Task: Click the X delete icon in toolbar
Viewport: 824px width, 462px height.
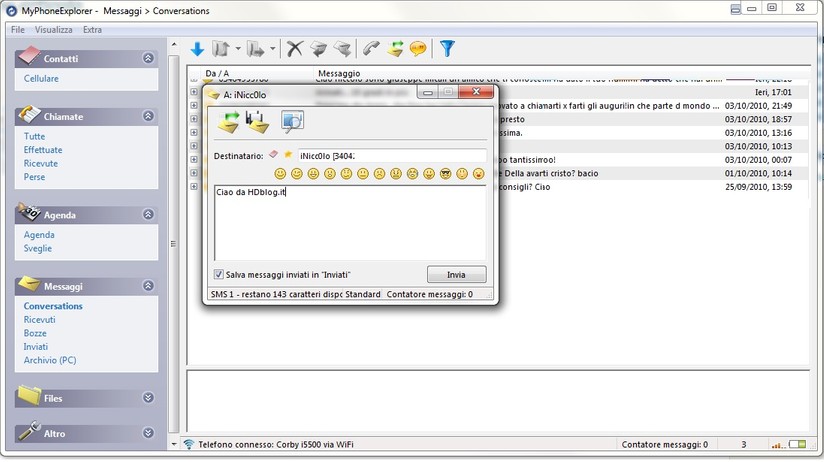Action: [x=294, y=48]
